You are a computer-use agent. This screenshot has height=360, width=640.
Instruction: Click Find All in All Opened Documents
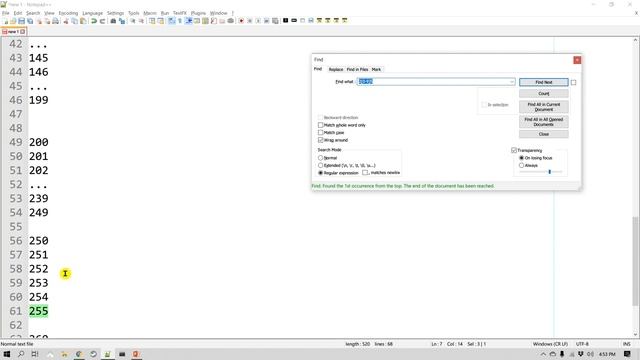coord(544,122)
